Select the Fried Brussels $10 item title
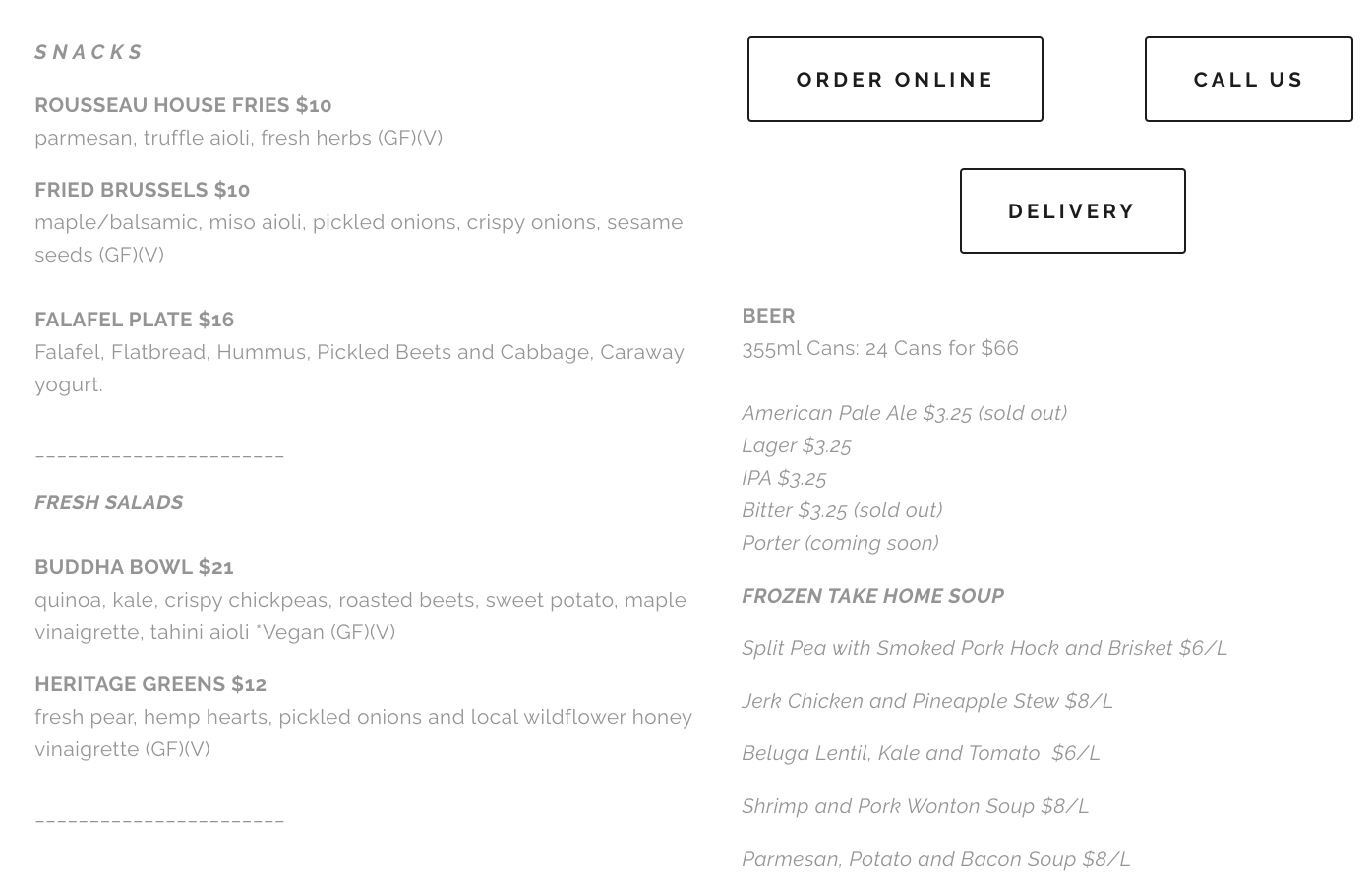The height and width of the screenshot is (880, 1372). pos(143,190)
